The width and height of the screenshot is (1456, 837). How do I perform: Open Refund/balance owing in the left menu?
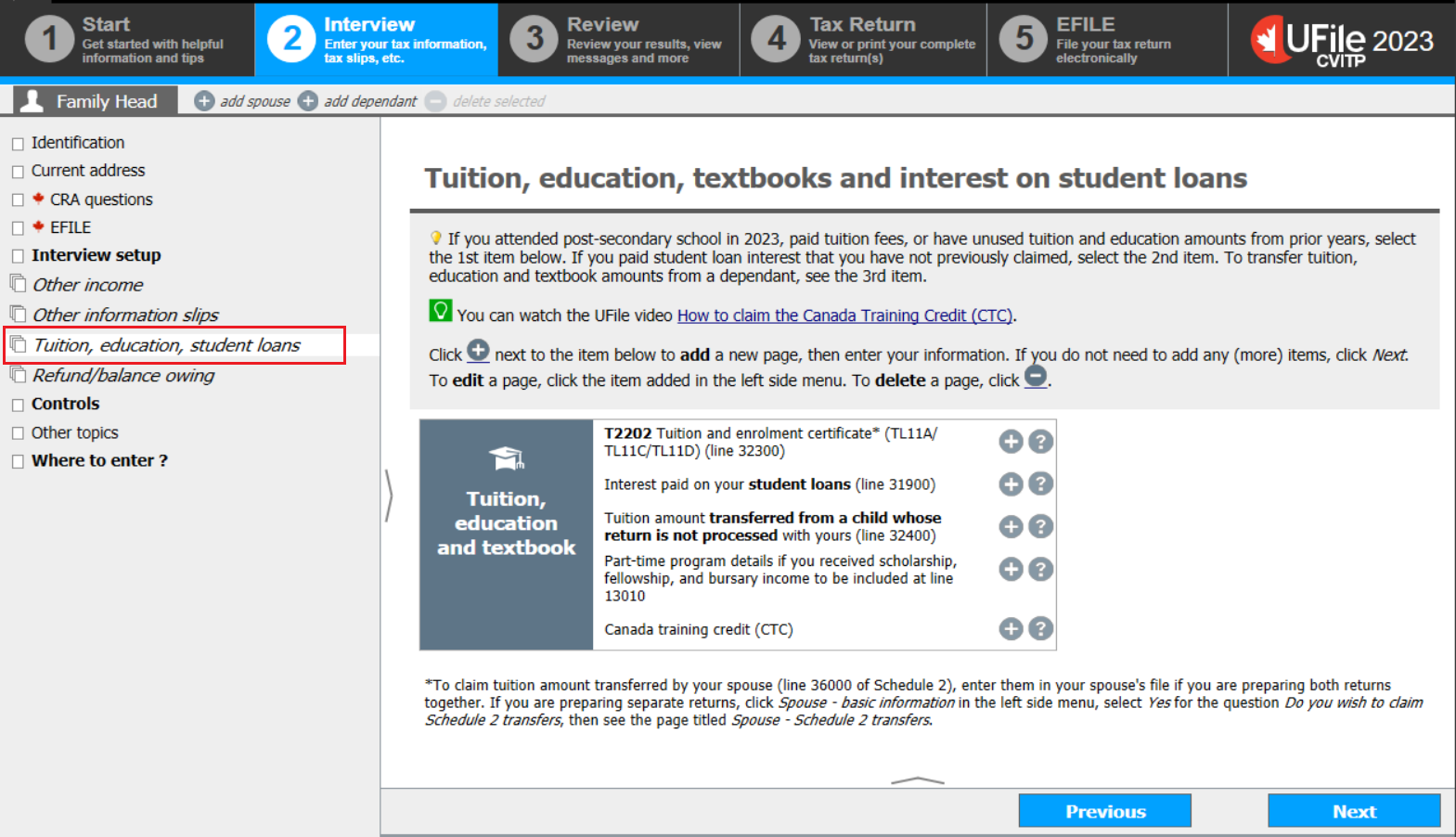click(x=123, y=375)
